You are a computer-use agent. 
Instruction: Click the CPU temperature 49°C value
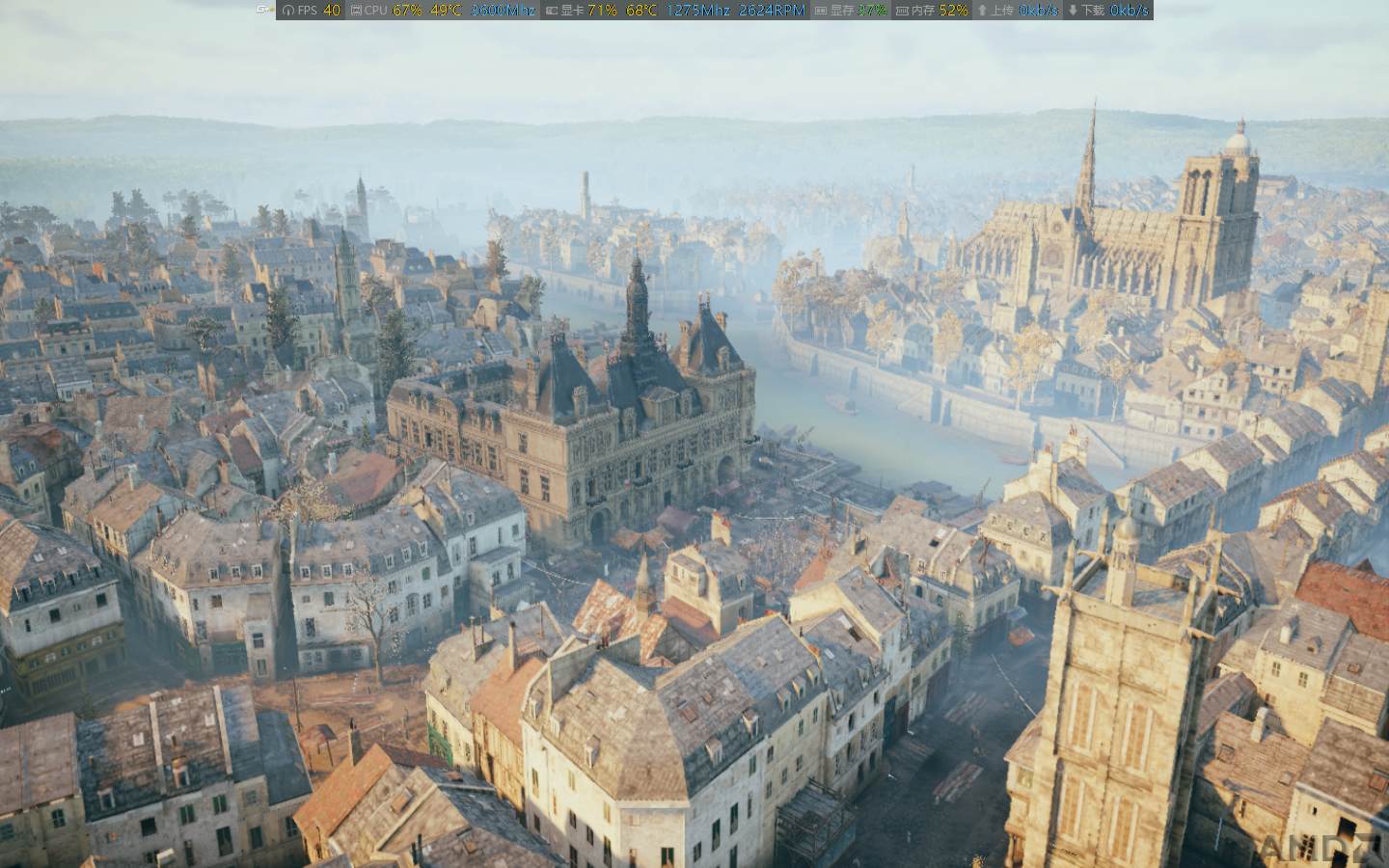446,11
